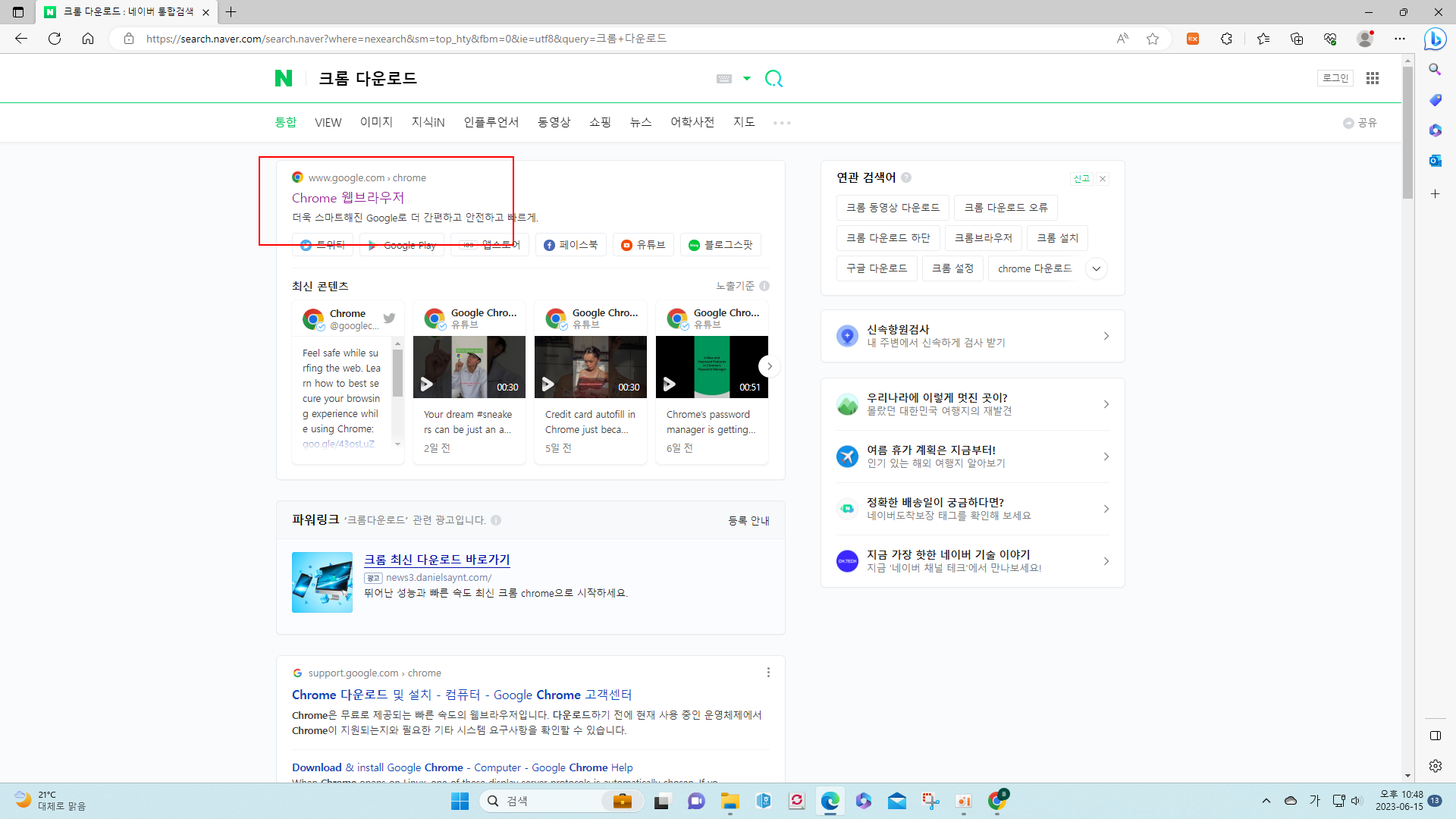Screen dimensions: 1456x819
Task: Click the green Naver search magnifier icon
Action: click(x=773, y=79)
